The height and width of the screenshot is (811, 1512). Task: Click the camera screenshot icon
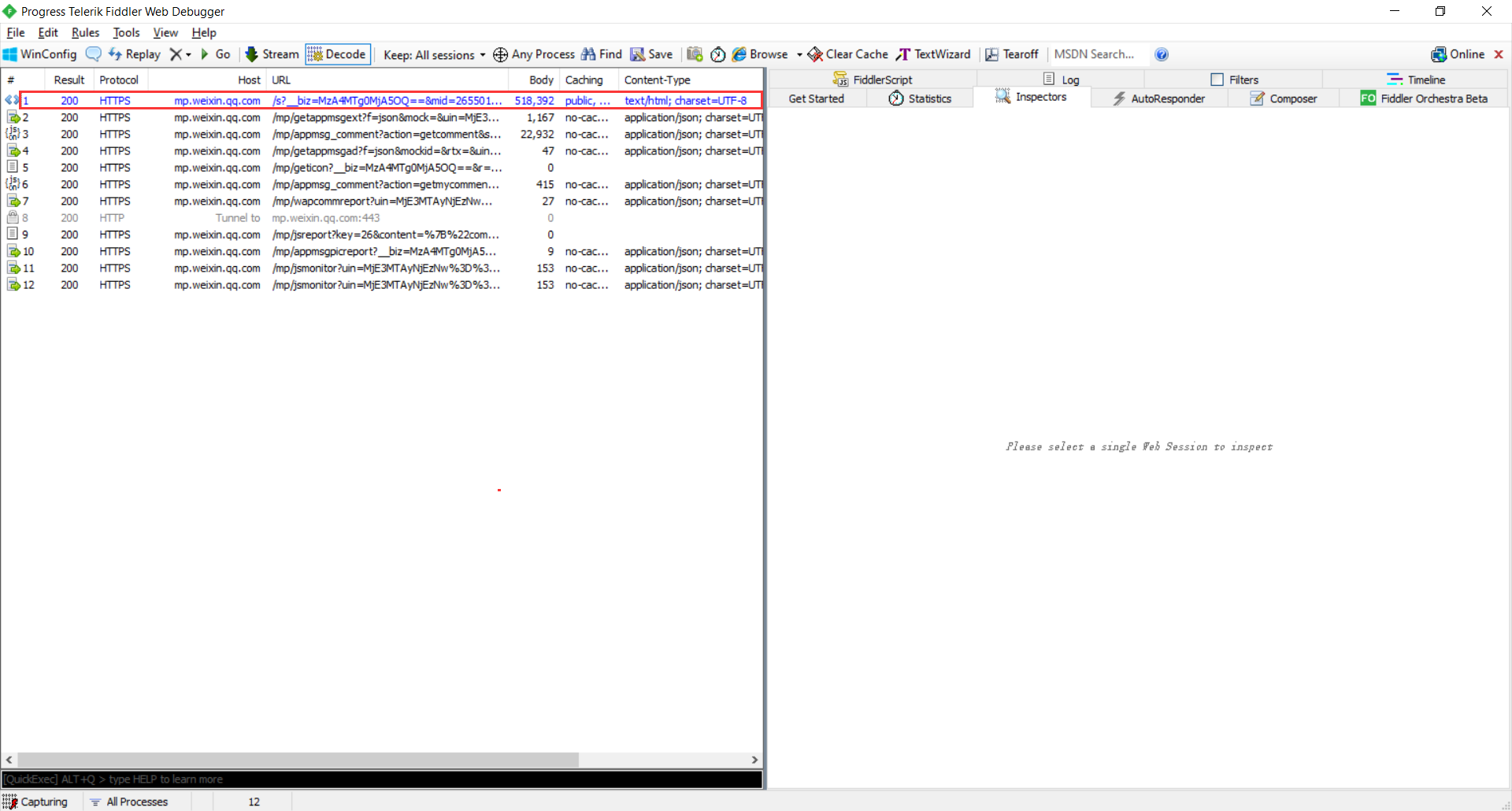click(695, 54)
